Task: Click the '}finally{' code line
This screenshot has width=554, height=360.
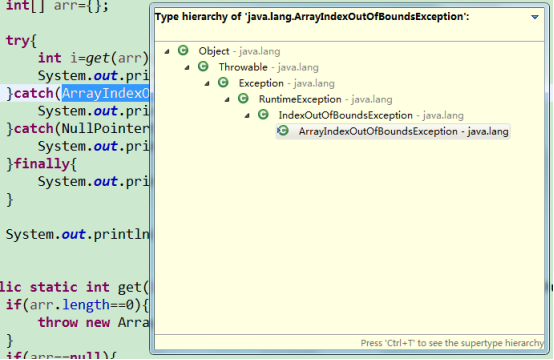Action: [41, 164]
